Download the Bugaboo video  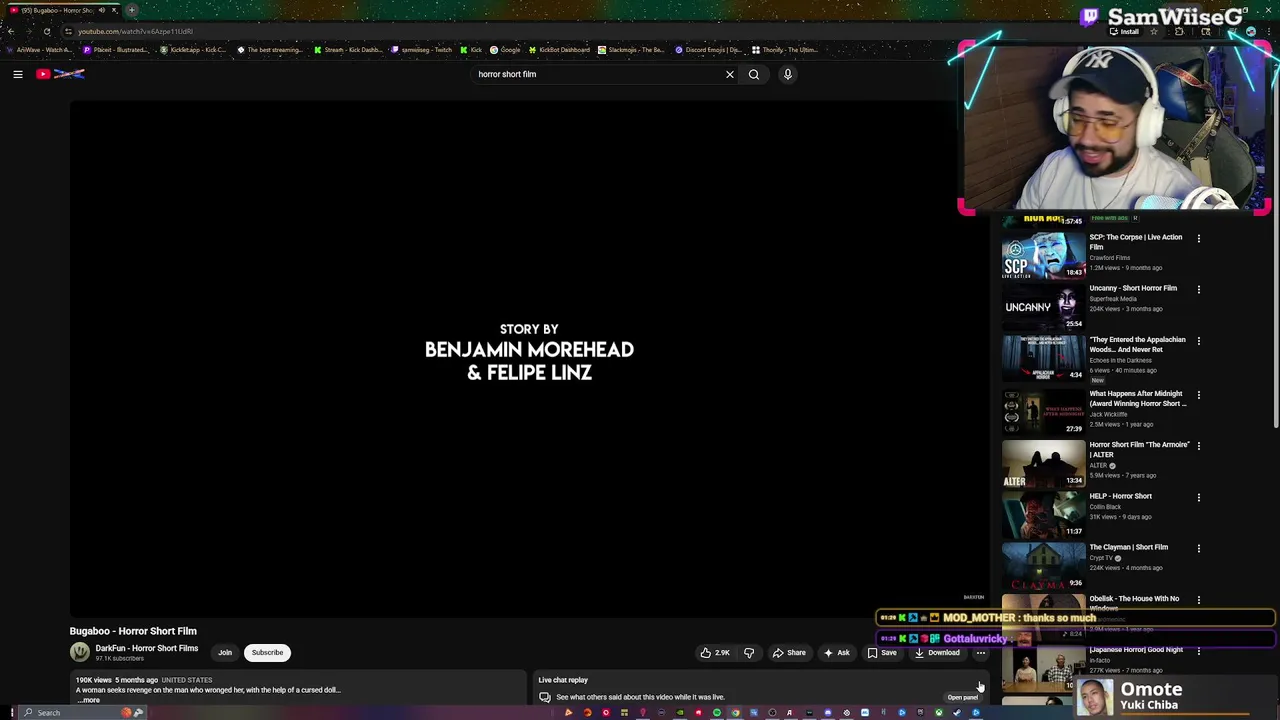937,653
